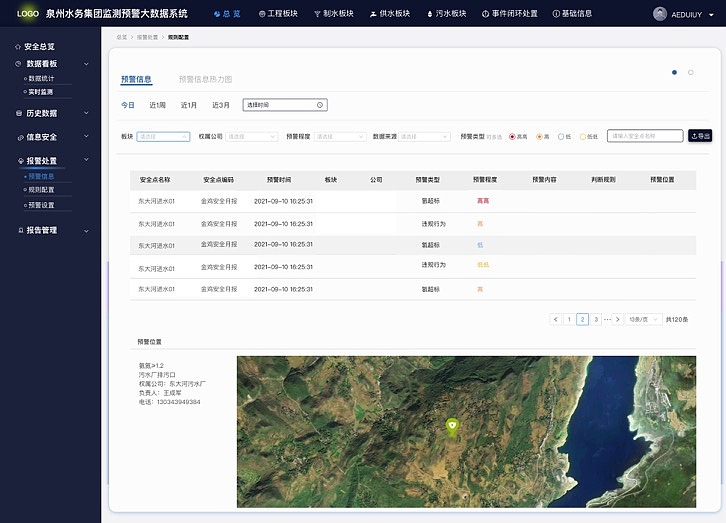
Task: Switch to 预警信息热力图 tab
Action: [x=206, y=79]
